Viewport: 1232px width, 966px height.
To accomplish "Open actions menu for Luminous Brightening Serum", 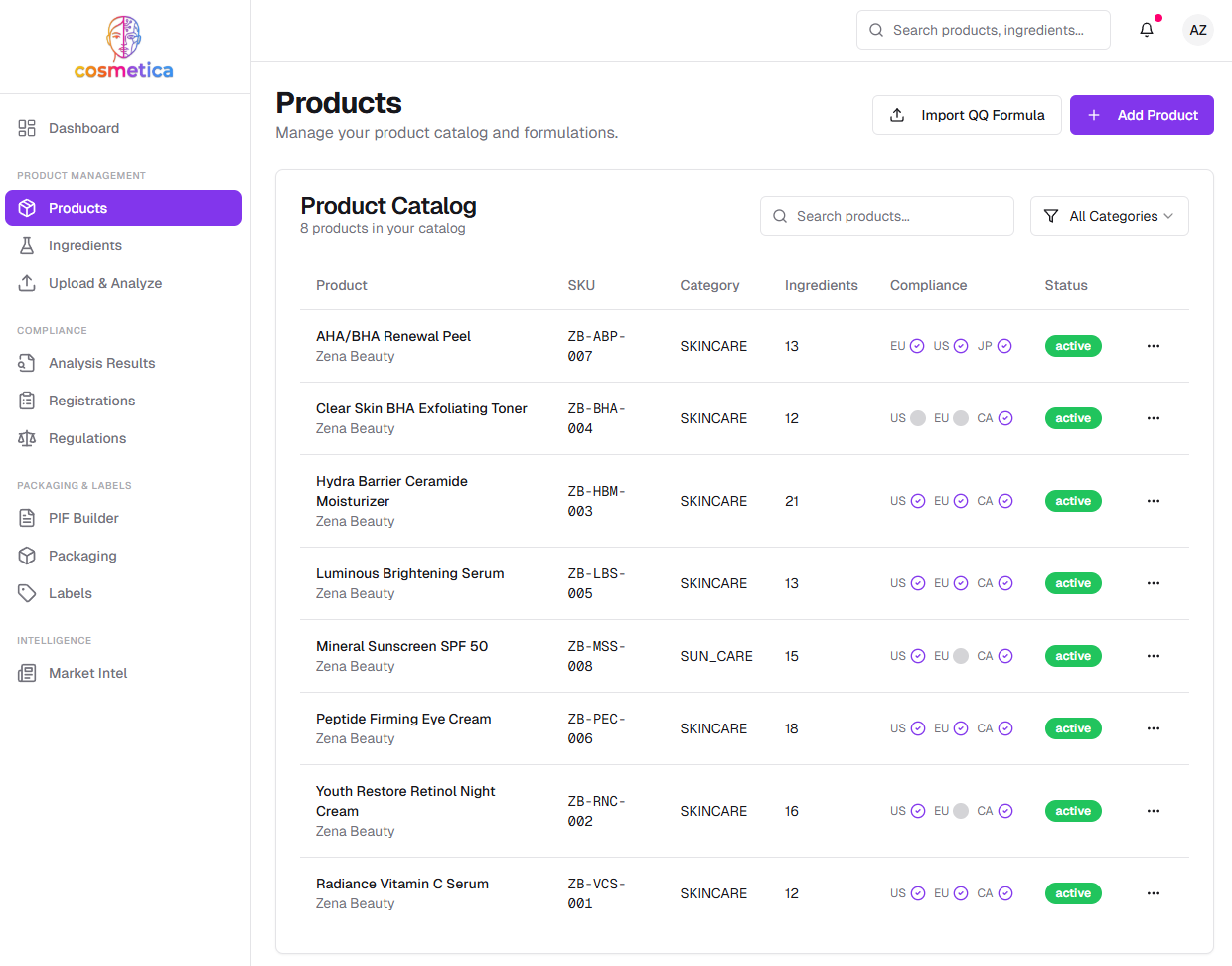I will click(x=1153, y=583).
